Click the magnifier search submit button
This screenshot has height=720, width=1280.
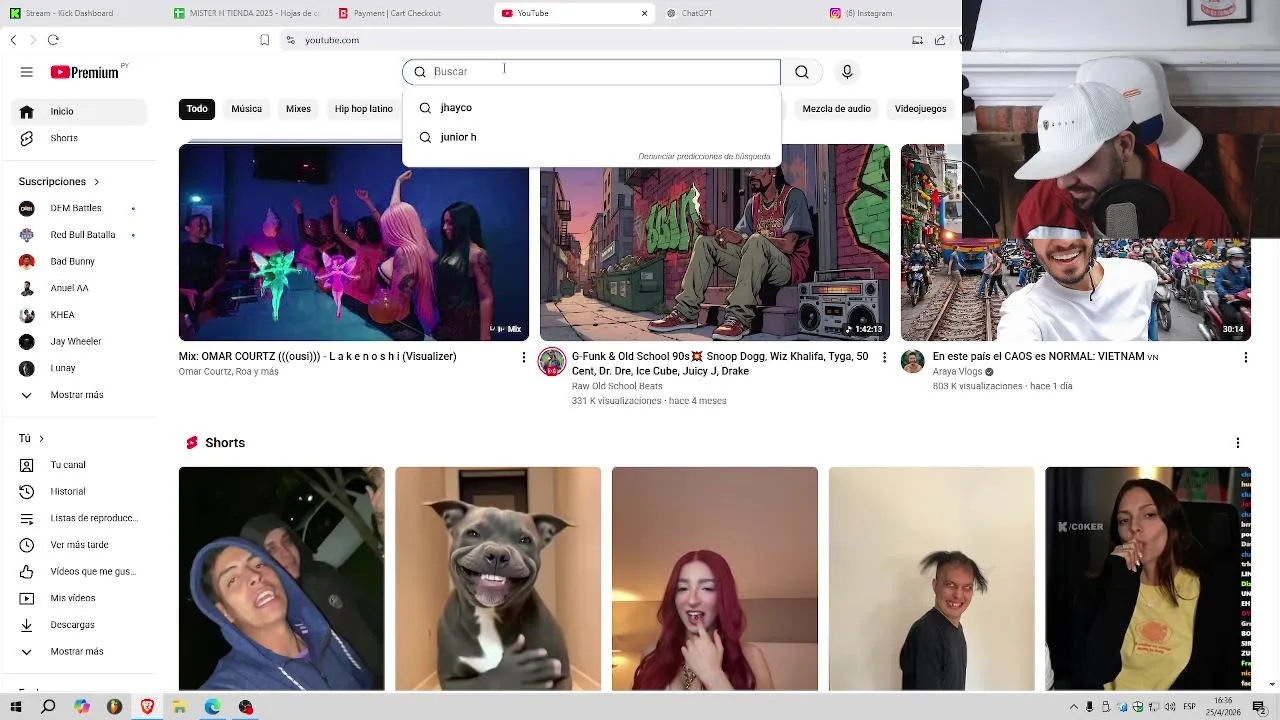[x=802, y=72]
